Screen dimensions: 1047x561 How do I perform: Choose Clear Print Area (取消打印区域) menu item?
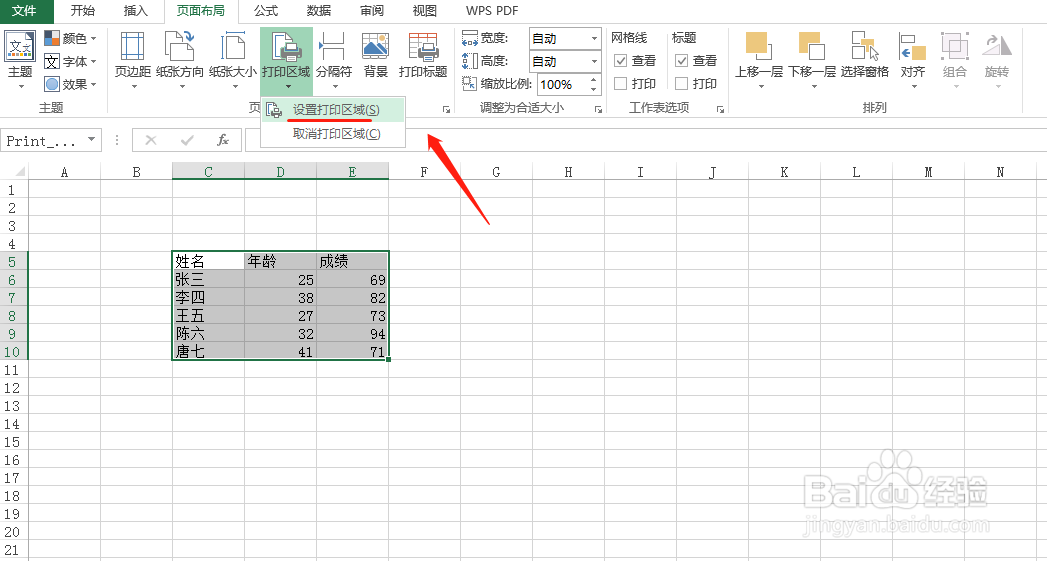click(x=333, y=134)
